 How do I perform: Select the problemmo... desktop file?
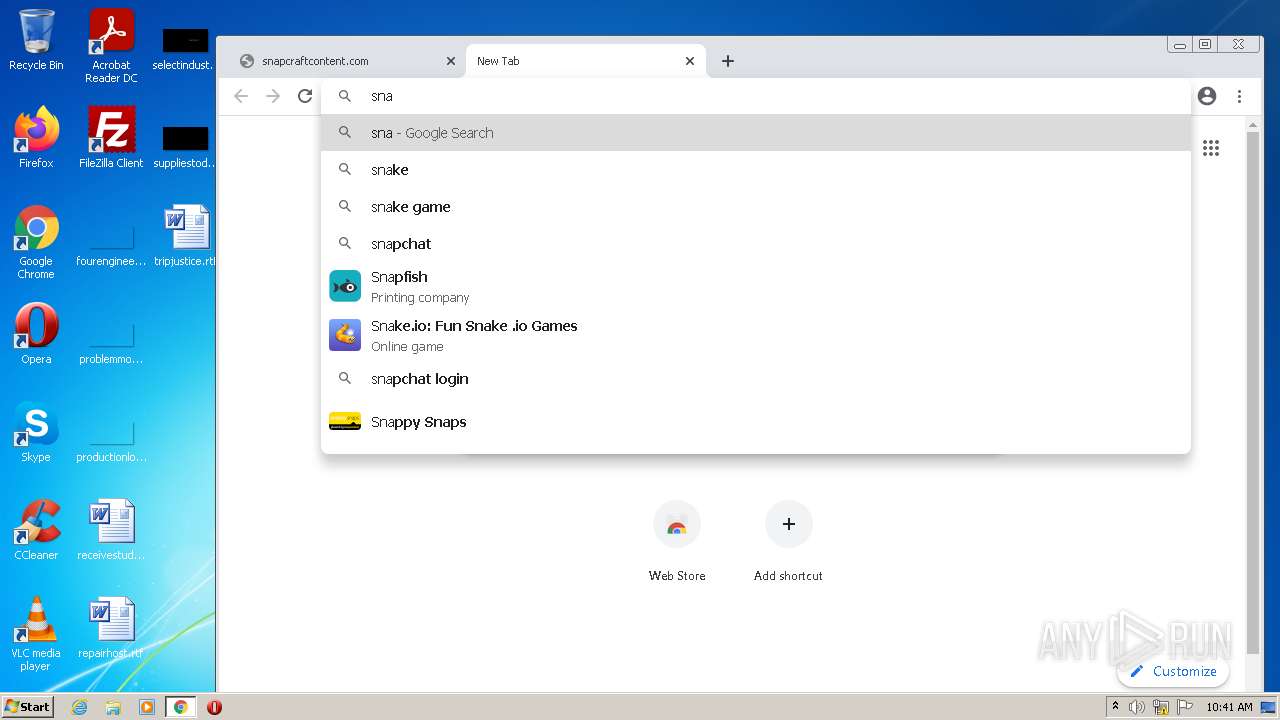pos(111,344)
